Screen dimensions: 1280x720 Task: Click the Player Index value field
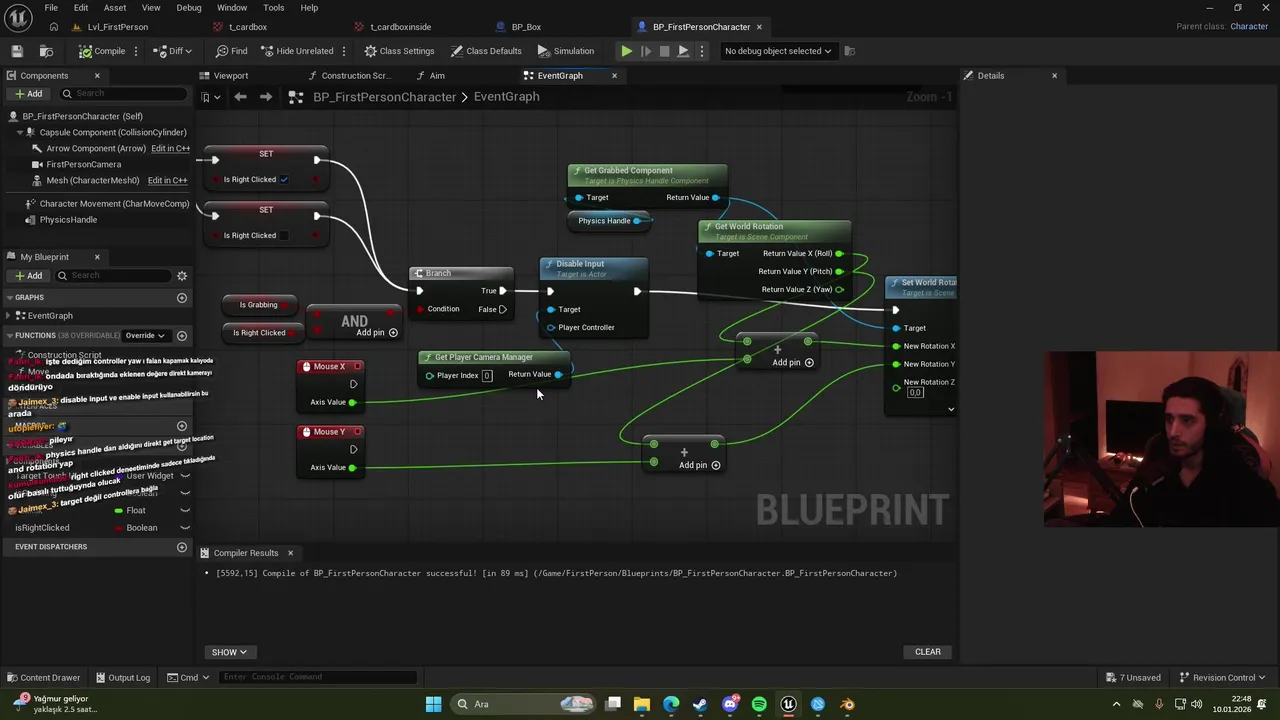(487, 376)
